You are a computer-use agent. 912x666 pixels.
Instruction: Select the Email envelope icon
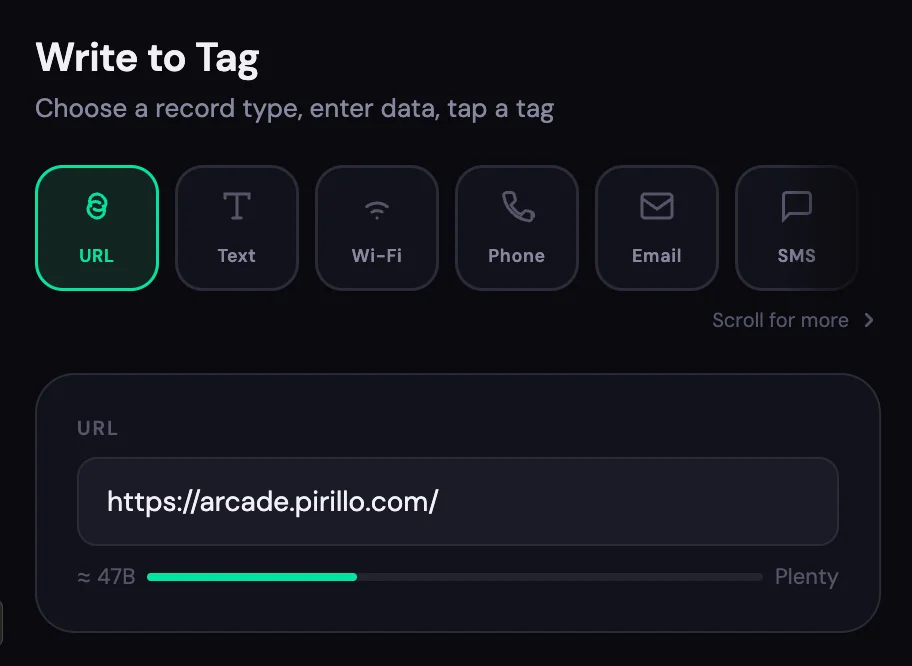(x=656, y=206)
